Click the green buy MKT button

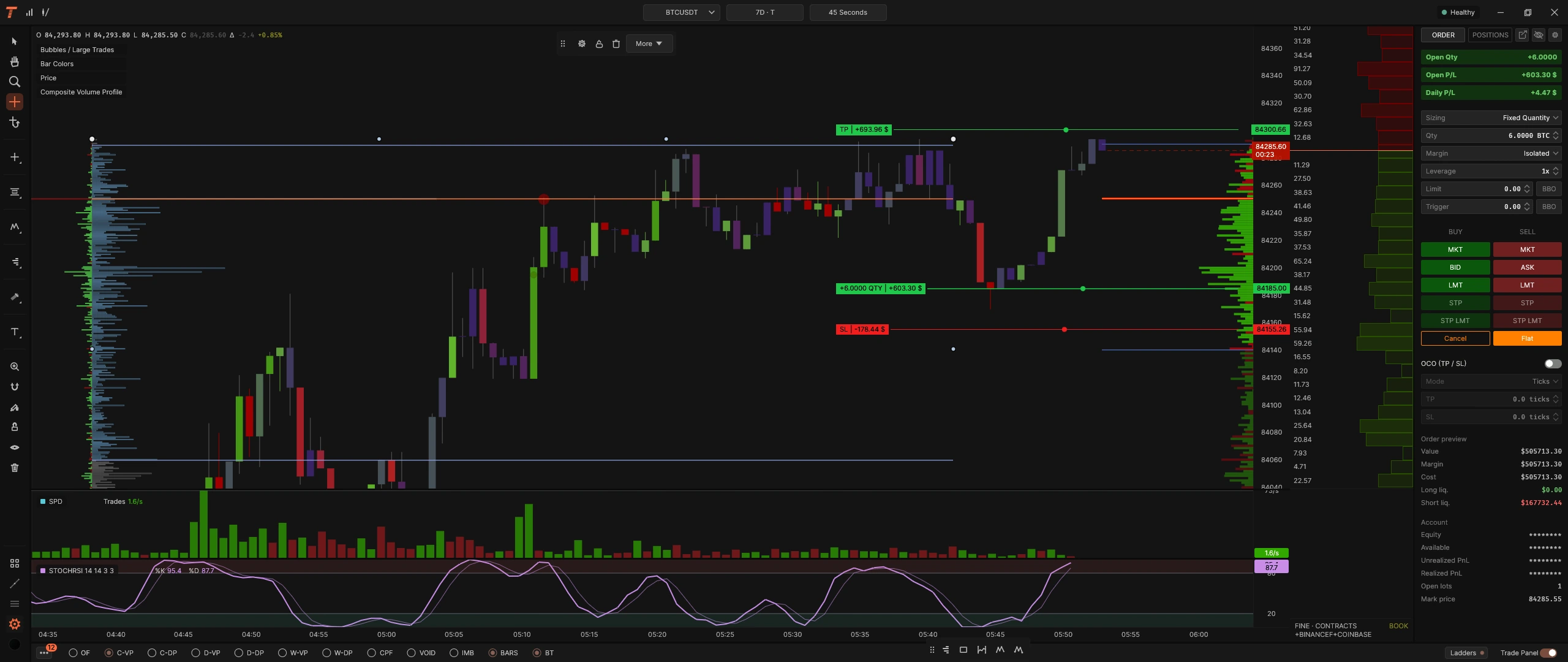pyautogui.click(x=1455, y=249)
